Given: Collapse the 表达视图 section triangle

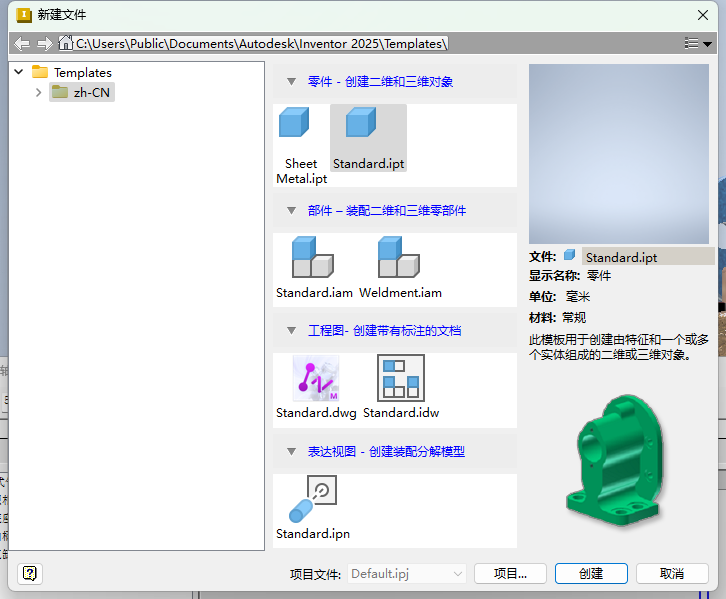Looking at the screenshot, I should pyautogui.click(x=291, y=451).
